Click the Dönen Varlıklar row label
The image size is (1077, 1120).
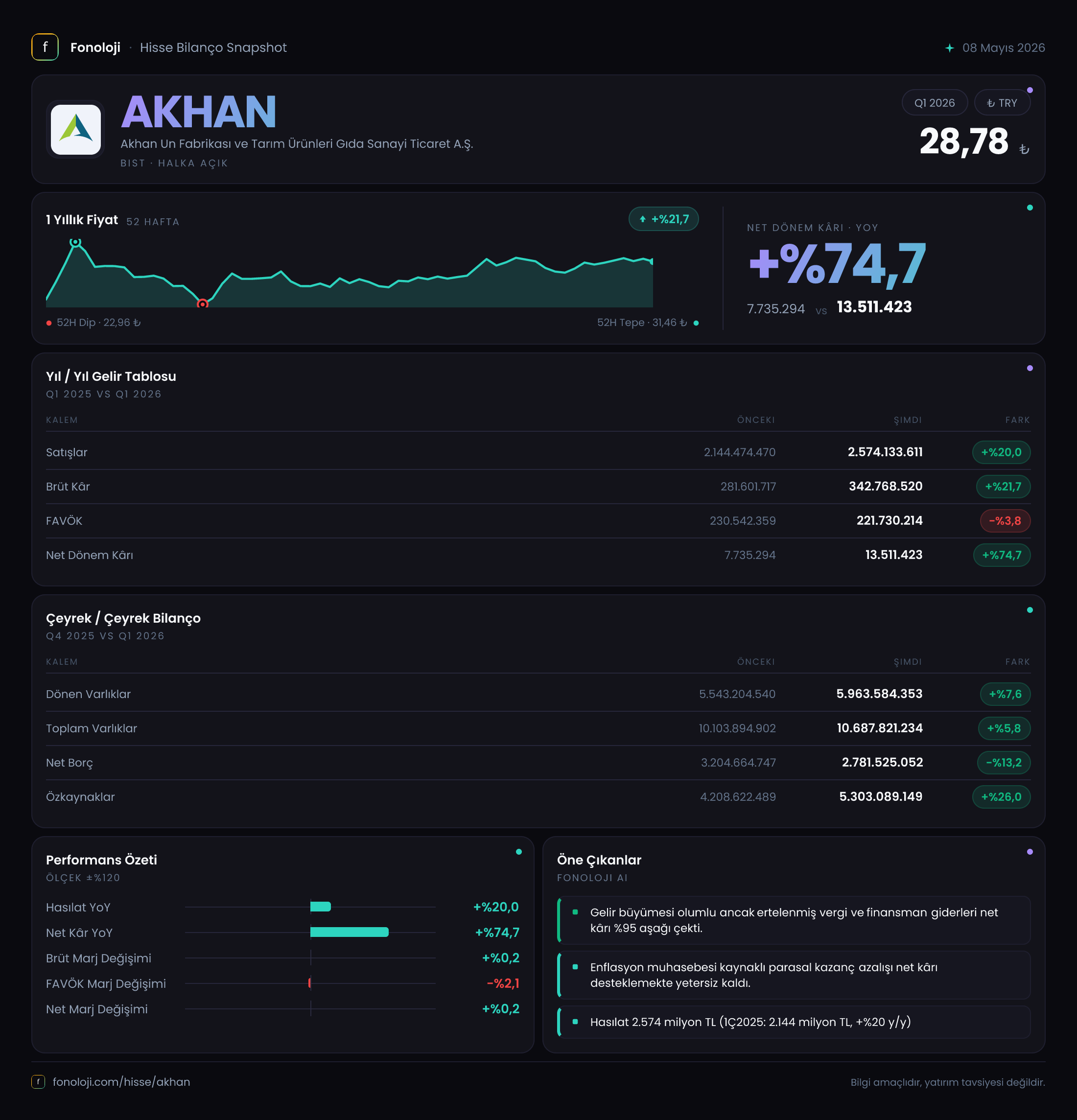coord(89,694)
